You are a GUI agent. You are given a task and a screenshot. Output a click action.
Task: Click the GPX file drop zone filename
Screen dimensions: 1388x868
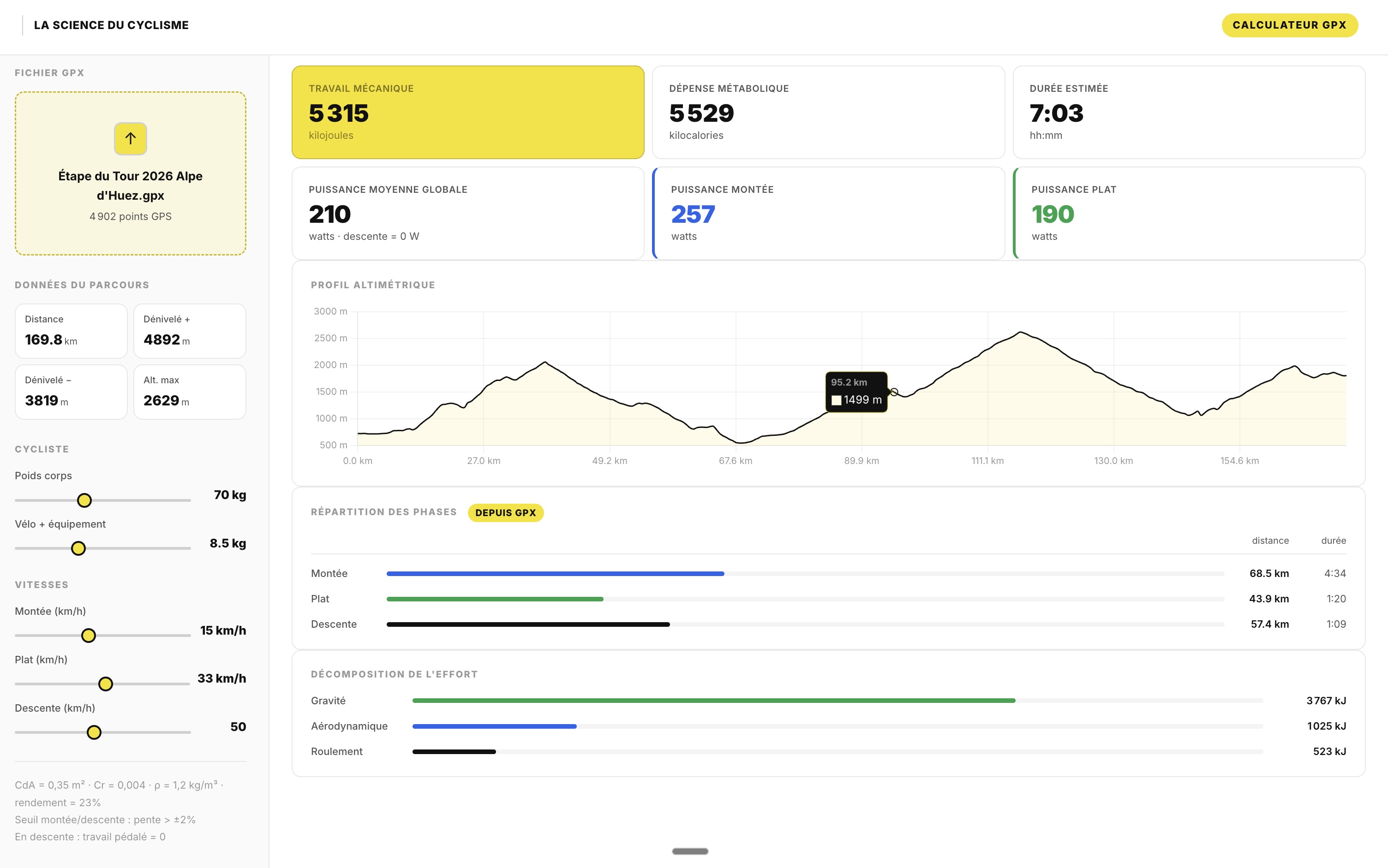(131, 185)
